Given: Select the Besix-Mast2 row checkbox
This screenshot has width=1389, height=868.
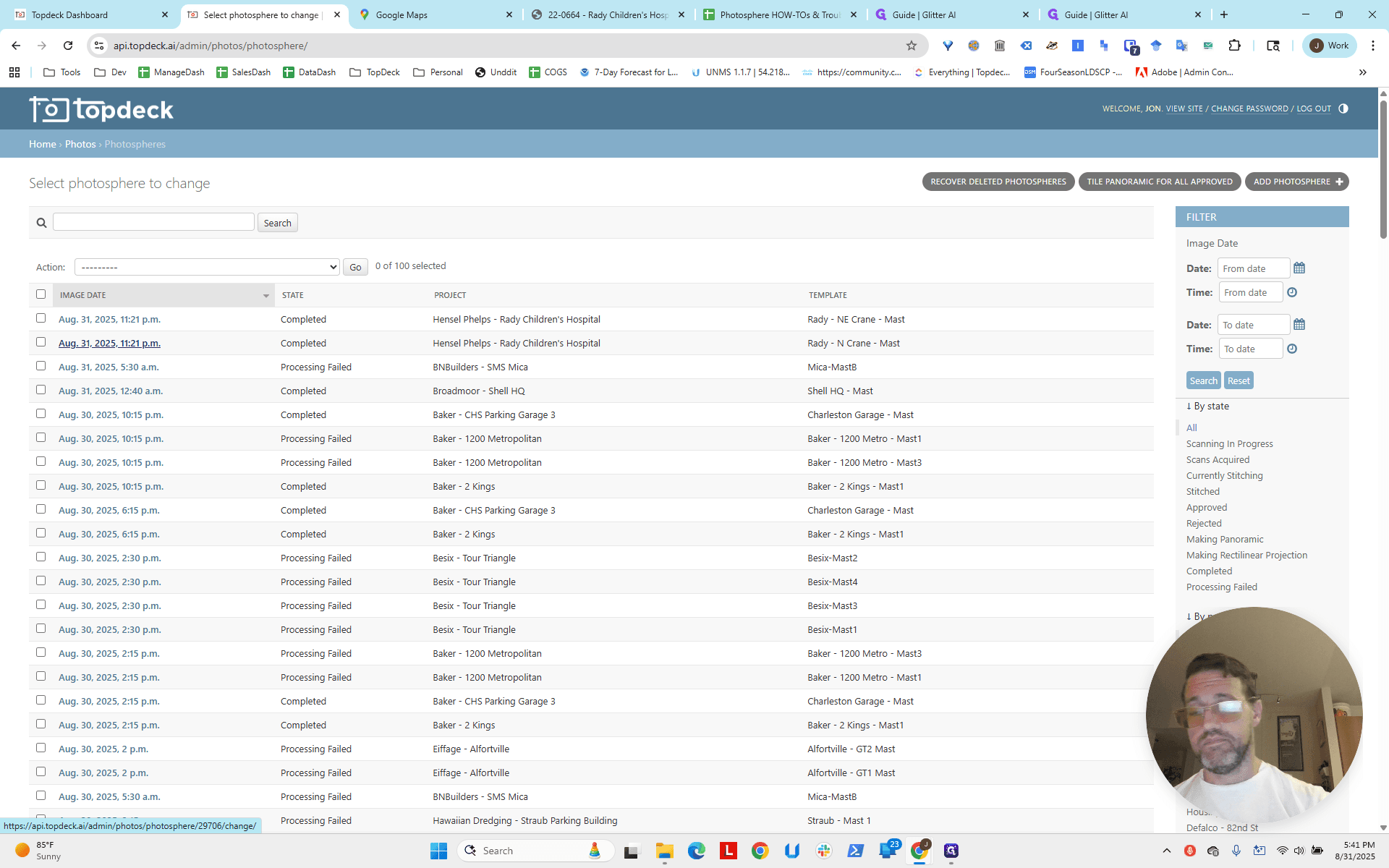Looking at the screenshot, I should 41,557.
